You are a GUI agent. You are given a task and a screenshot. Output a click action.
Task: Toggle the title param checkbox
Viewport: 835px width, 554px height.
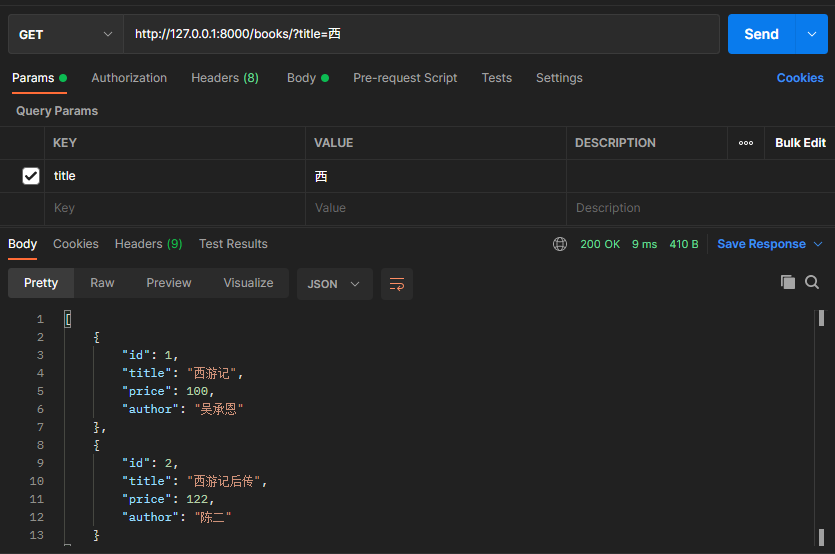pyautogui.click(x=31, y=176)
